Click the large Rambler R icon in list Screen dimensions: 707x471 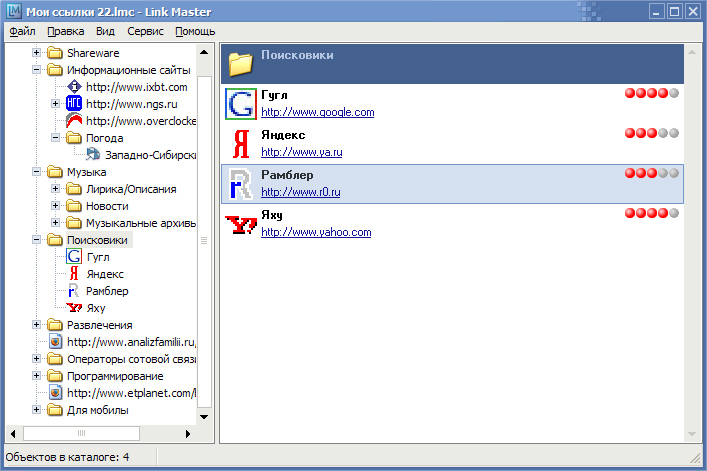(x=240, y=184)
